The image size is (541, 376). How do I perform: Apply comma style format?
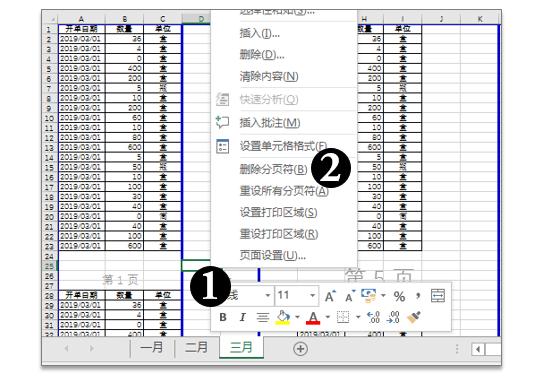(x=418, y=296)
